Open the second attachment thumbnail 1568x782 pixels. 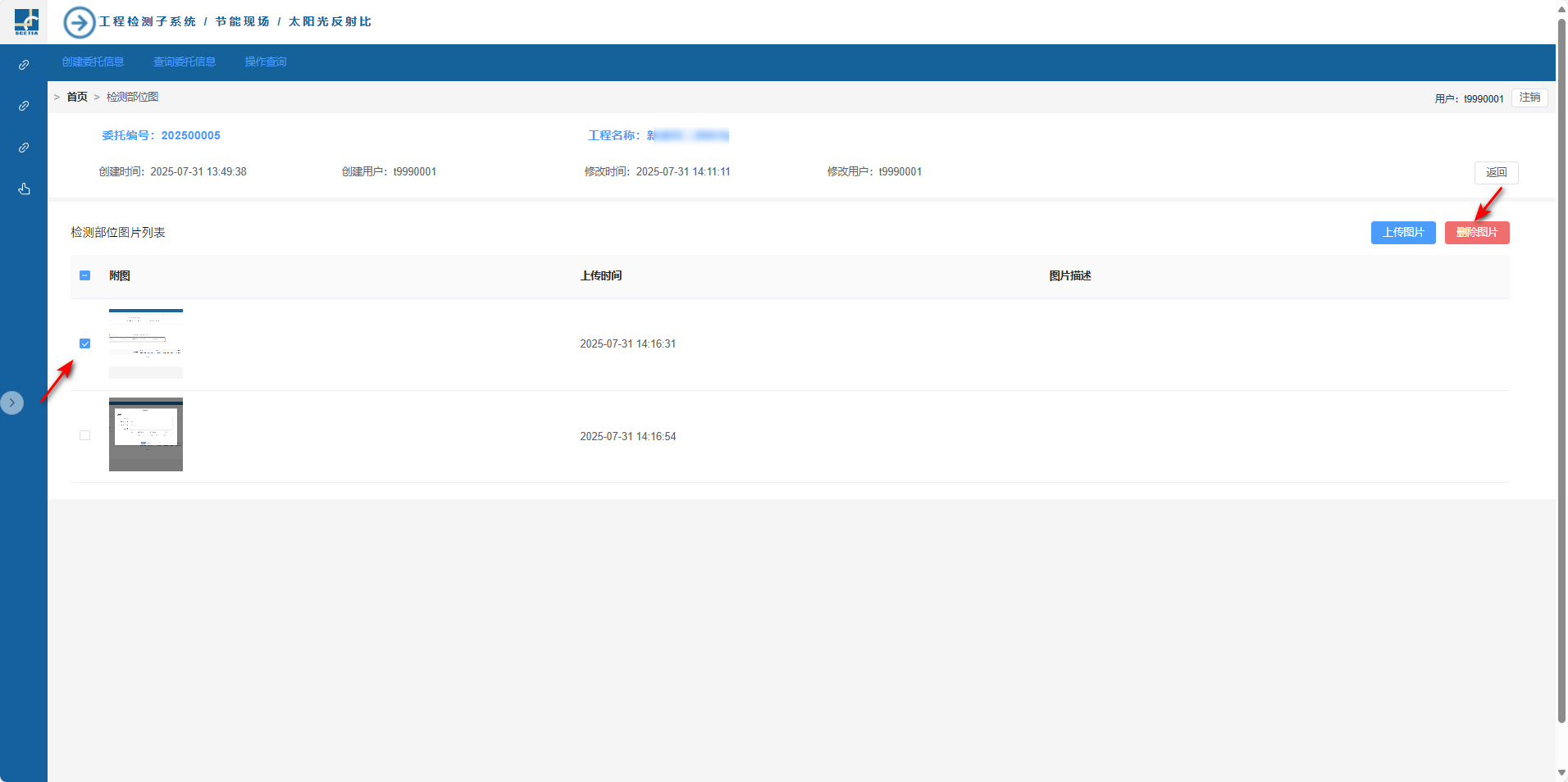pos(146,434)
